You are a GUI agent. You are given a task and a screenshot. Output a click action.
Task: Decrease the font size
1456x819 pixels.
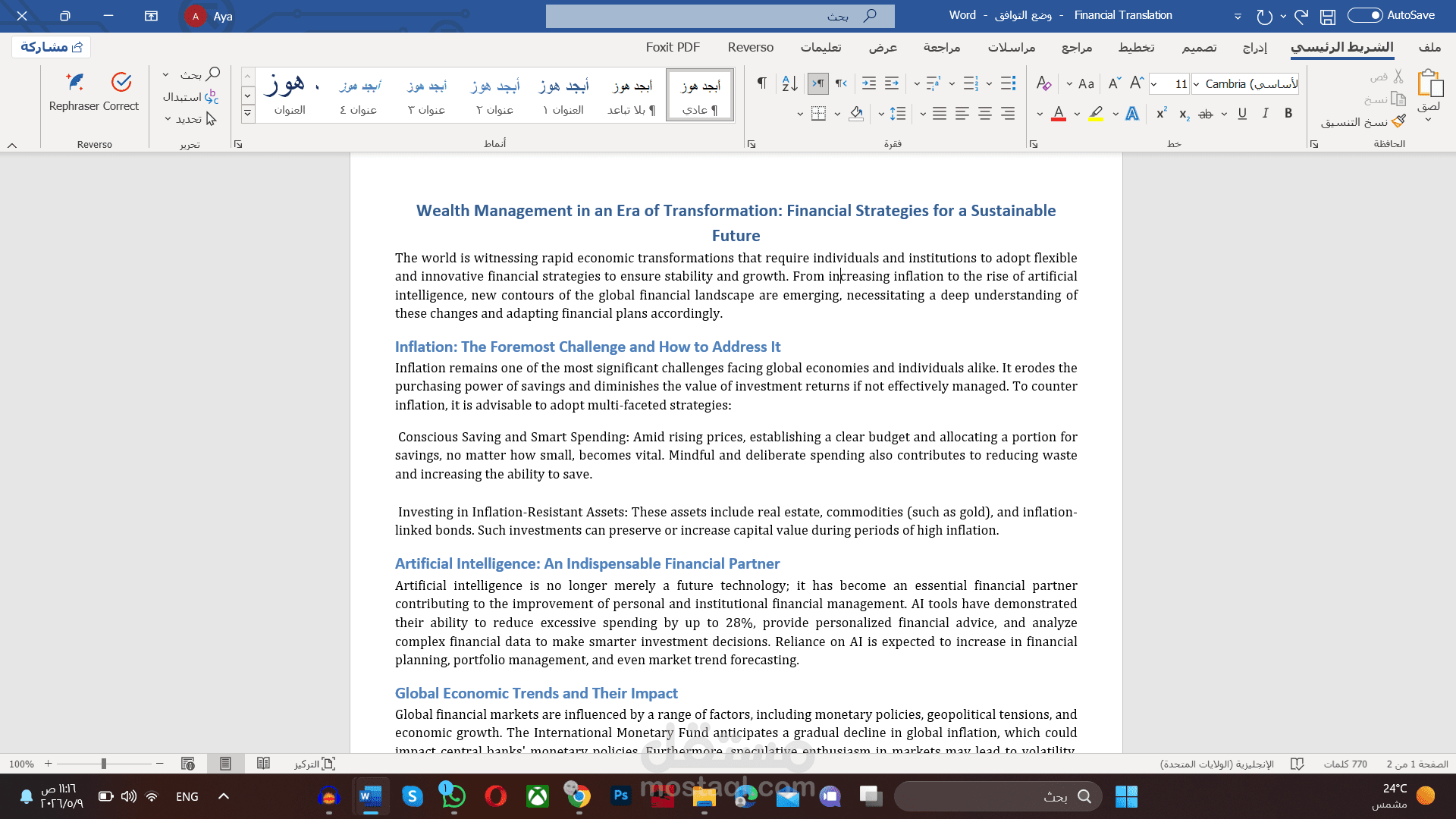click(1114, 83)
